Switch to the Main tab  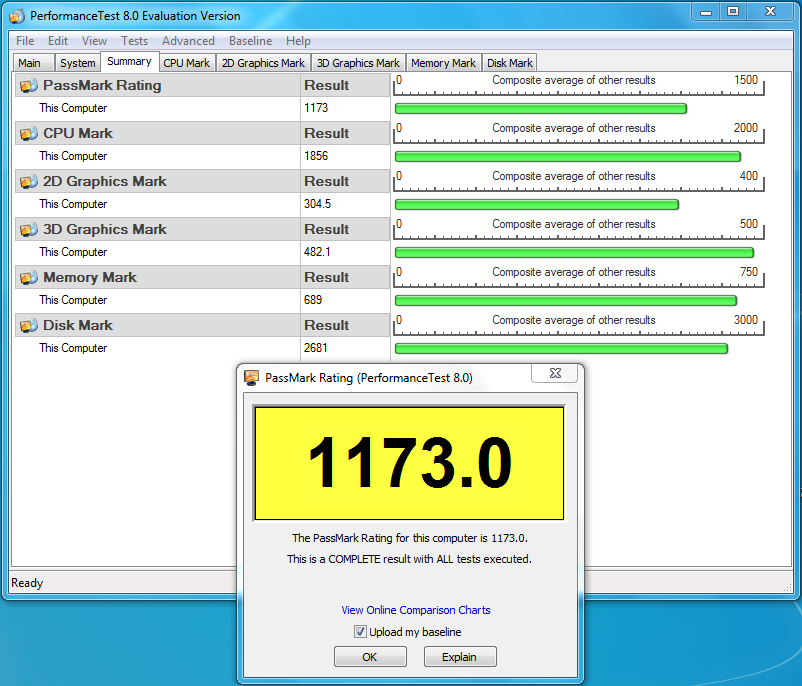point(32,63)
